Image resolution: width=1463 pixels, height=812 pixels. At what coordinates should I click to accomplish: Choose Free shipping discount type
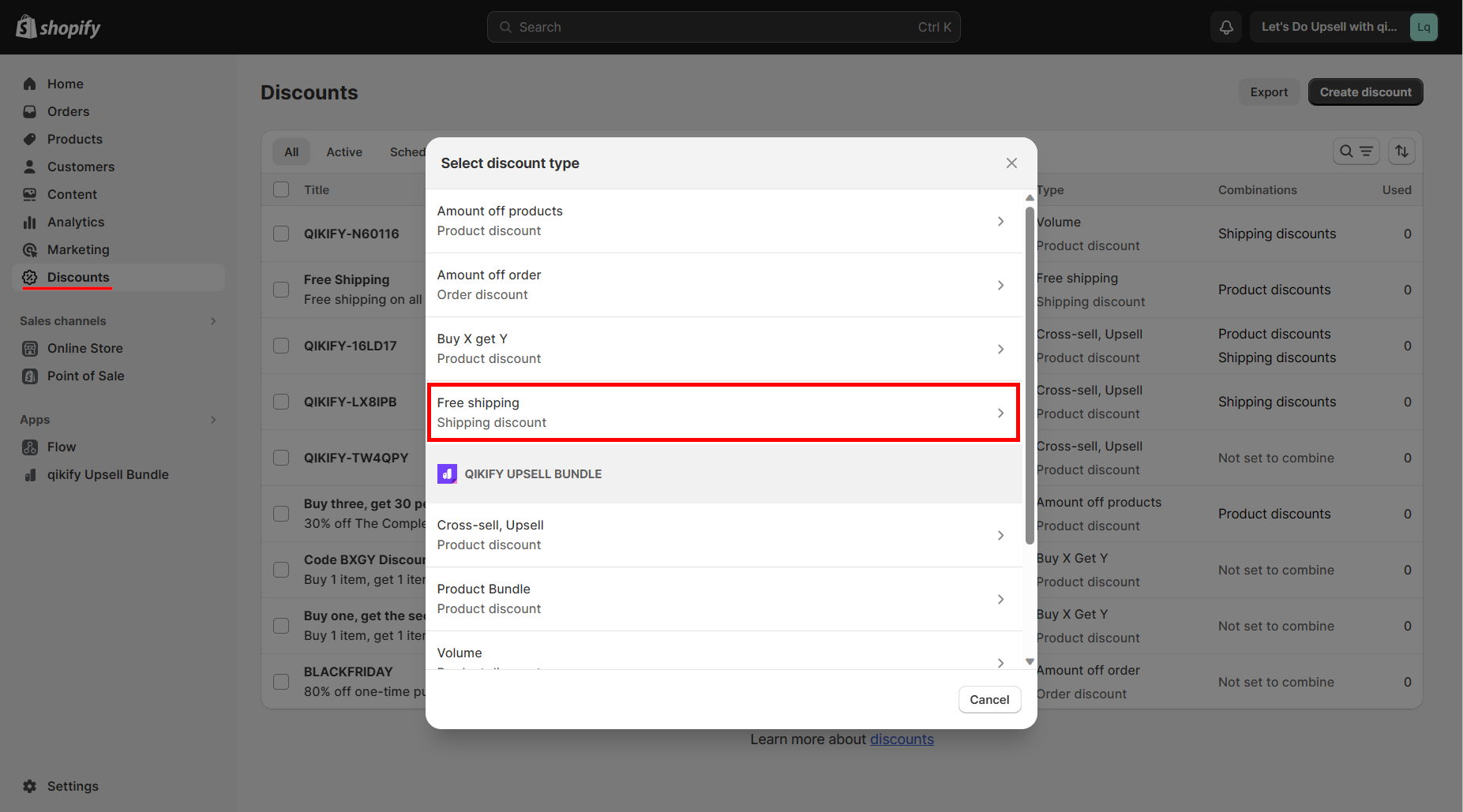click(723, 413)
